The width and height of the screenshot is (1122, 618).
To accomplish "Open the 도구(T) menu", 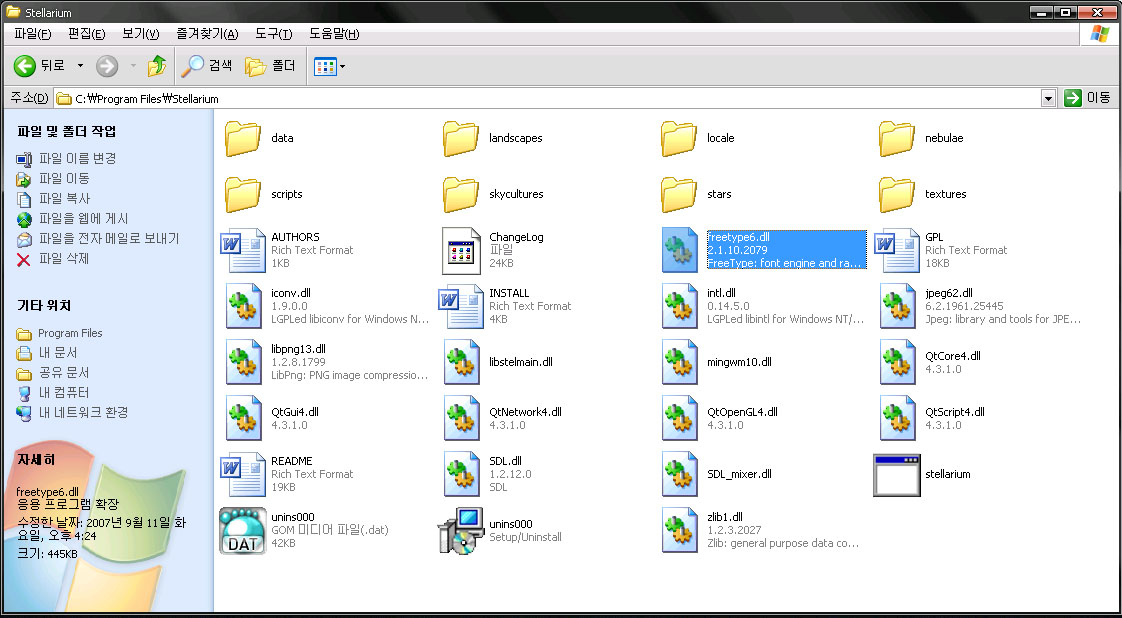I will (x=273, y=34).
